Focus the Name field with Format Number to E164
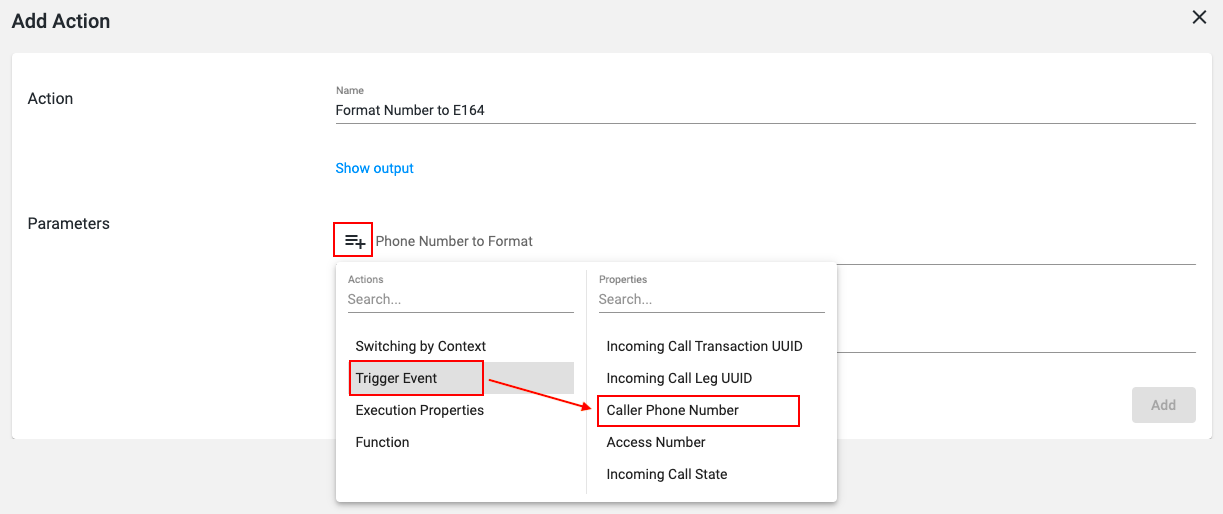The height and width of the screenshot is (514, 1223). click(765, 110)
